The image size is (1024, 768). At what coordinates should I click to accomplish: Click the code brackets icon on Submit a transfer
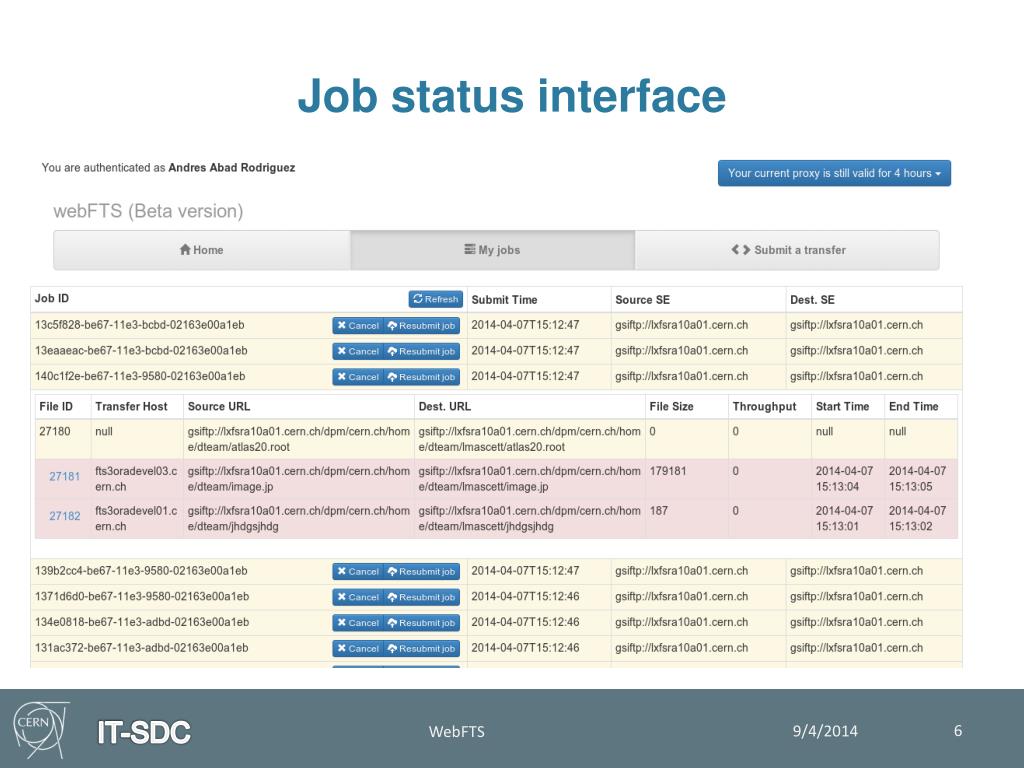[741, 249]
